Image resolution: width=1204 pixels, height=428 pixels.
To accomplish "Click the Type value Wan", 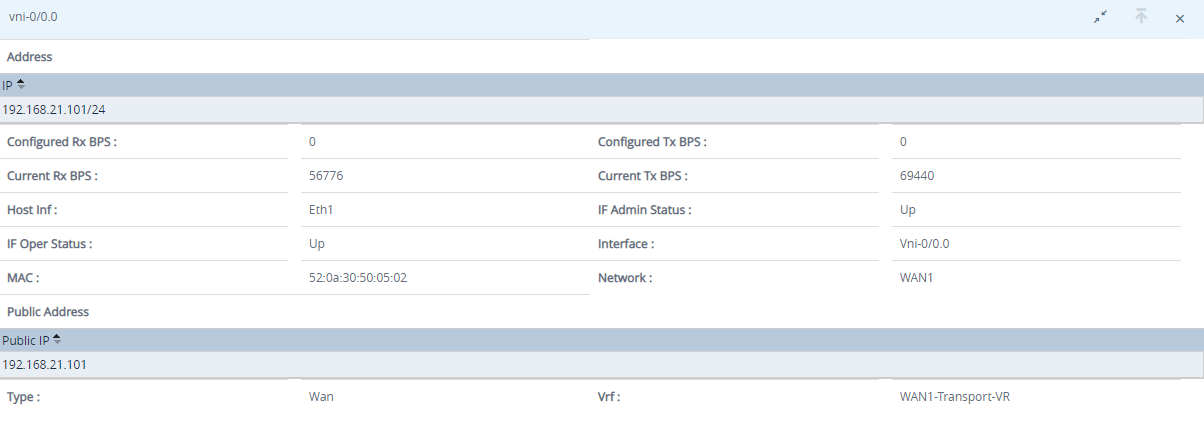I will click(x=321, y=397).
